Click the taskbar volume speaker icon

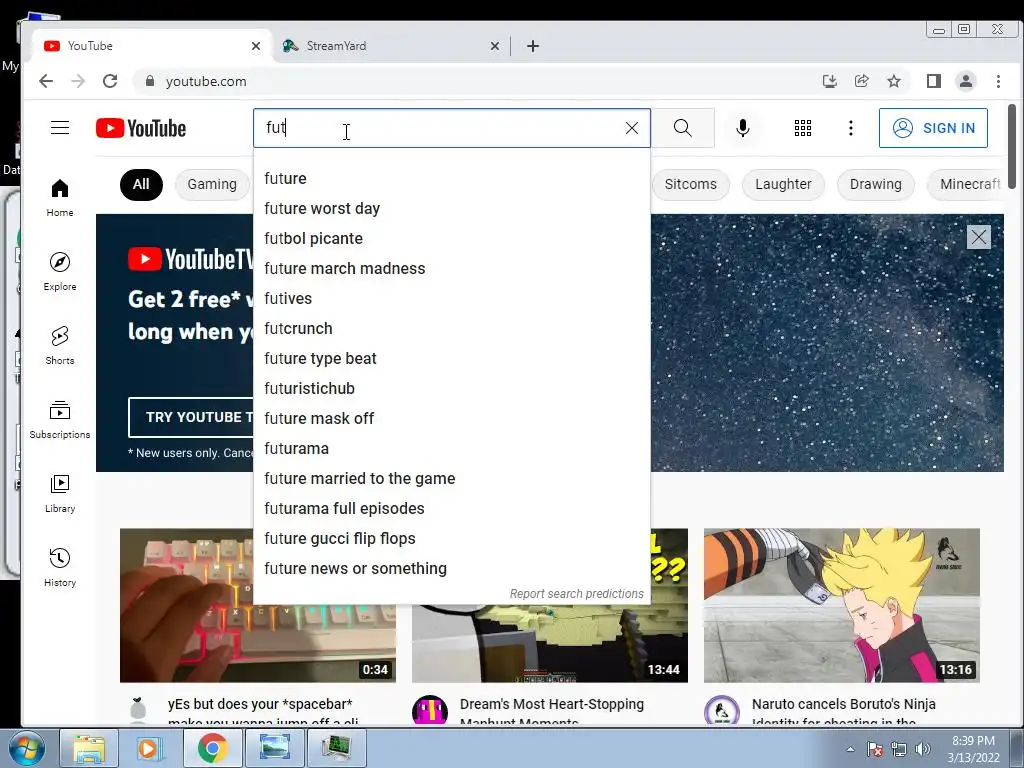922,749
